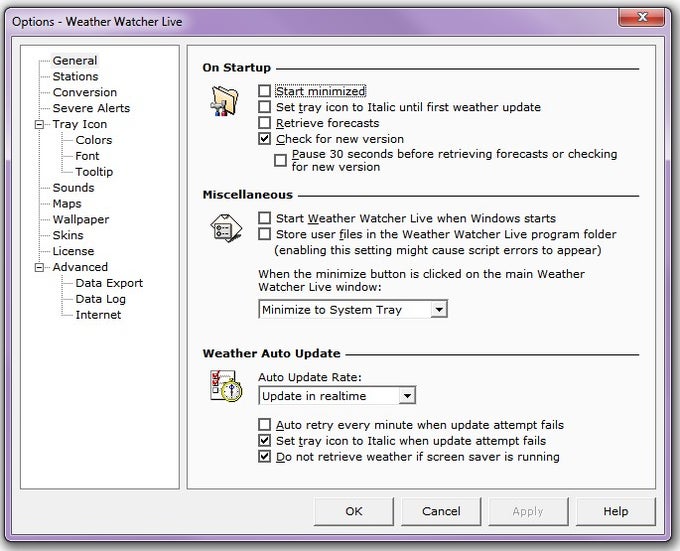
Task: Go to Severe Alerts settings
Action: point(91,108)
